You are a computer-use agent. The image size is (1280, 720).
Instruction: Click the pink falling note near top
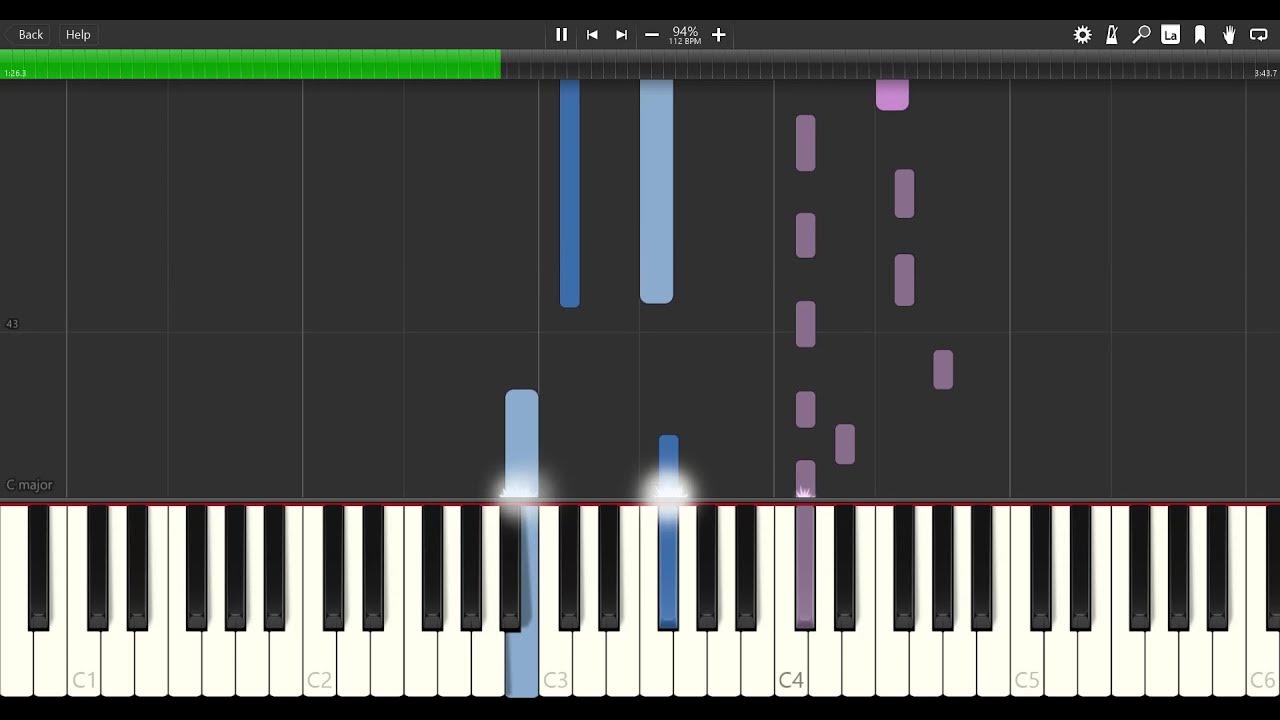coord(892,95)
